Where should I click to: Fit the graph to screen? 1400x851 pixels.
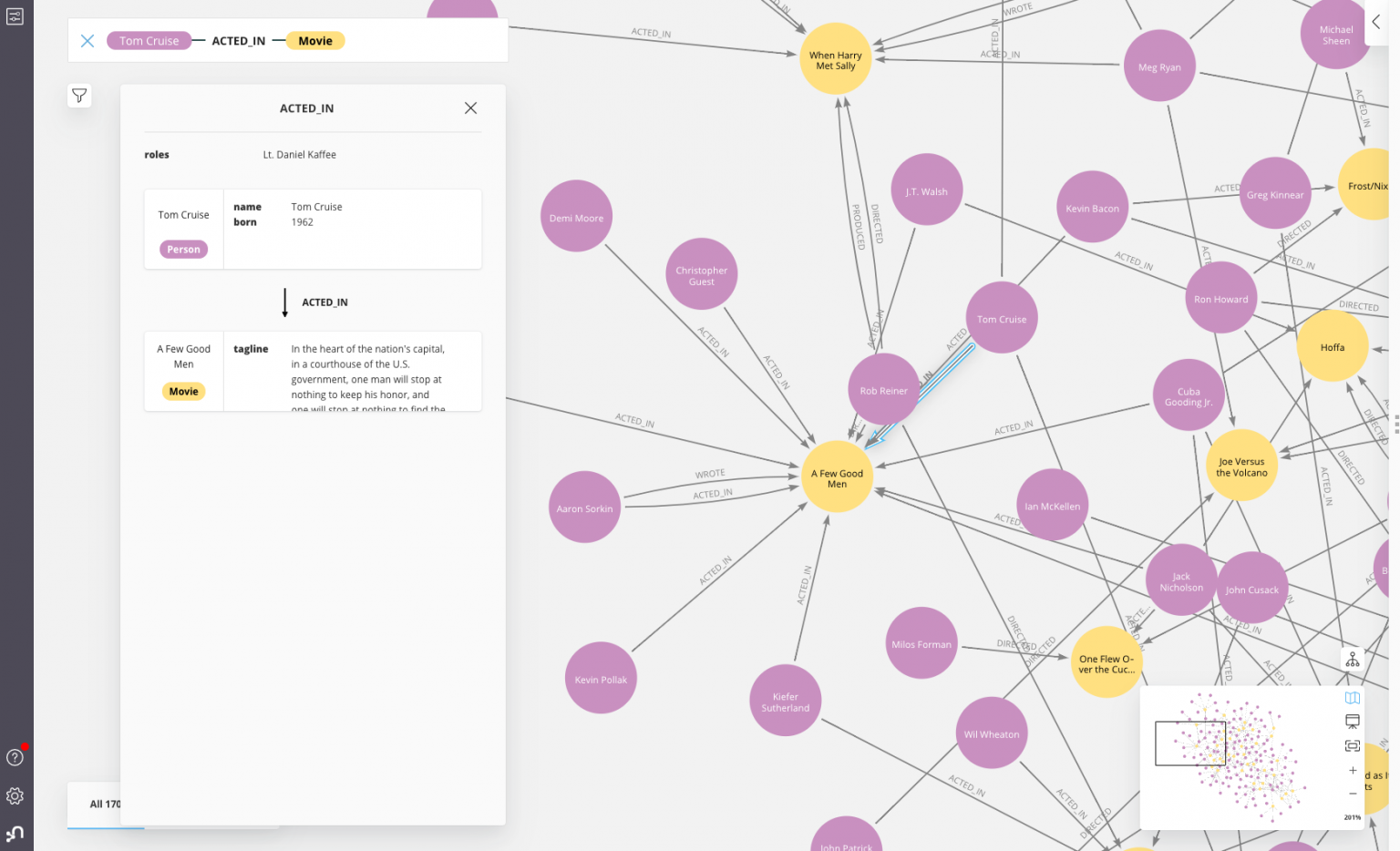point(1353,745)
